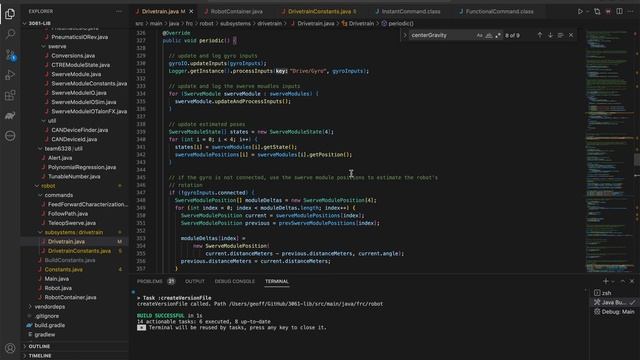640x360 pixels.
Task: Split the editor to the right
Action: click(x=620, y=11)
